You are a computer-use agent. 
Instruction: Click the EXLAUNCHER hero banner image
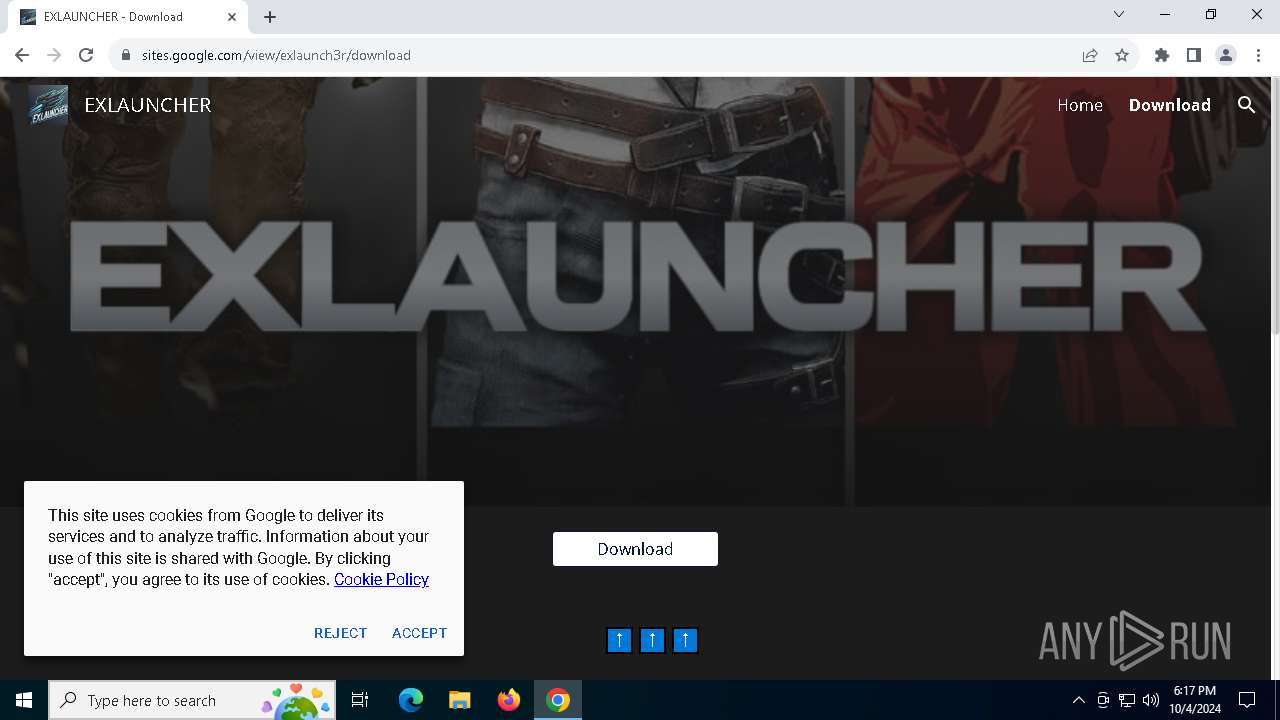(x=634, y=292)
